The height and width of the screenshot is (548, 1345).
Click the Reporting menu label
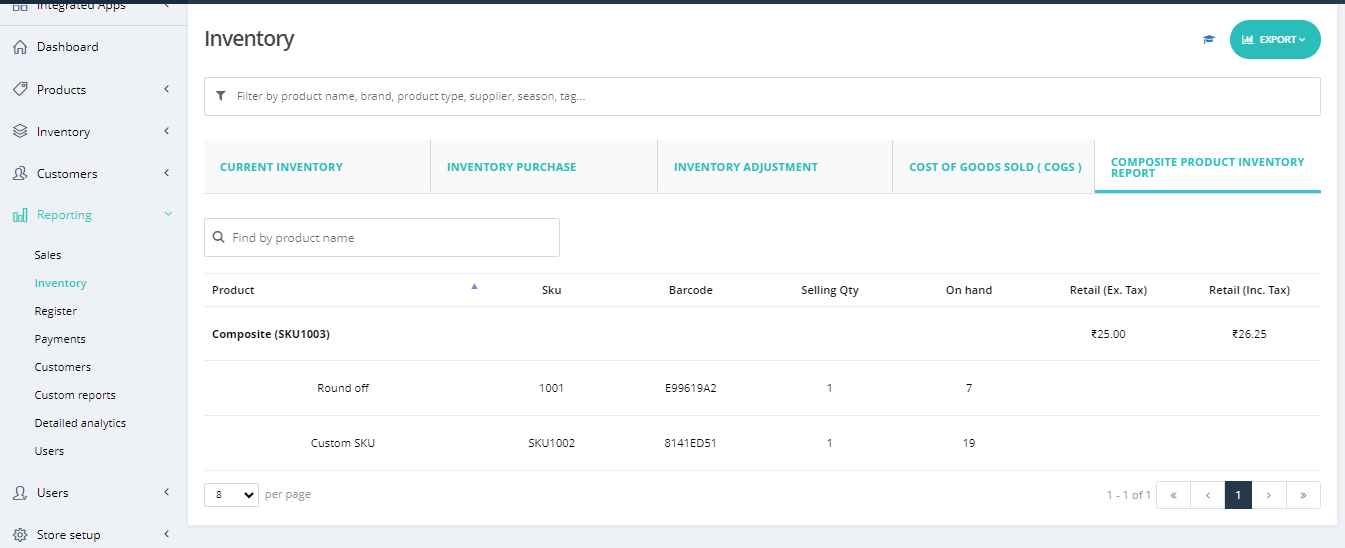click(x=64, y=215)
